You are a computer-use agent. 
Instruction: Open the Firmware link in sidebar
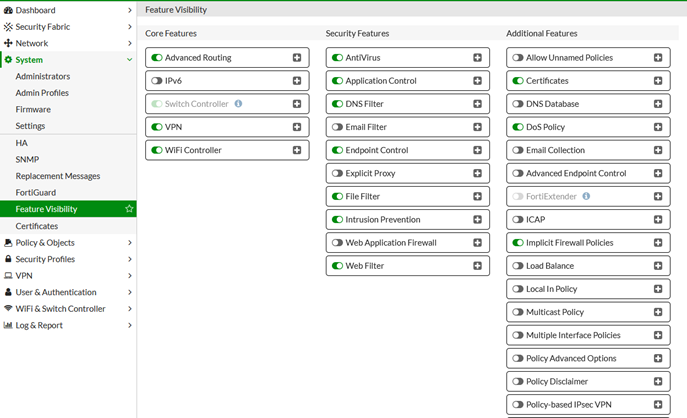tap(33, 110)
